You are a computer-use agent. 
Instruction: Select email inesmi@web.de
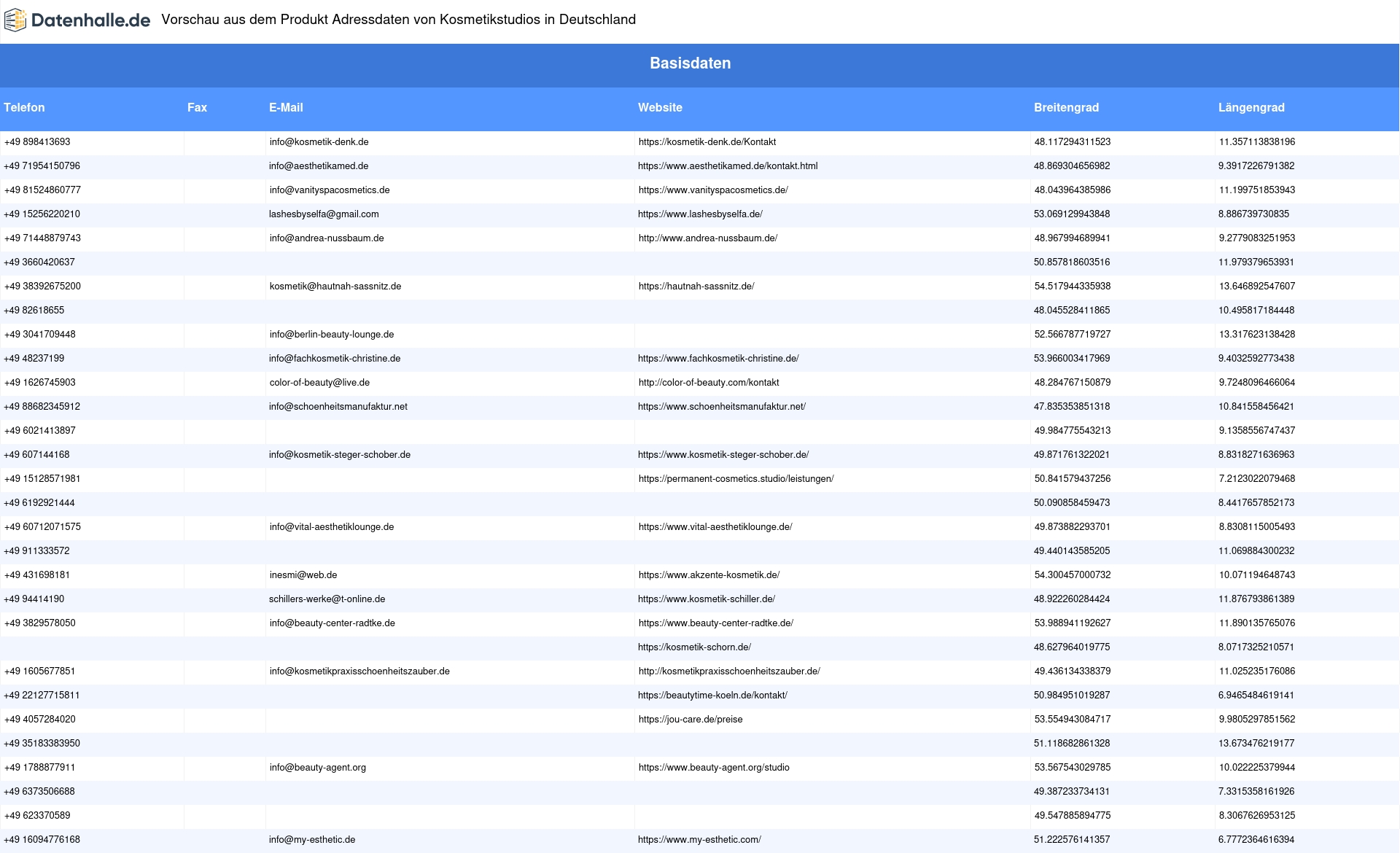pyautogui.click(x=303, y=575)
